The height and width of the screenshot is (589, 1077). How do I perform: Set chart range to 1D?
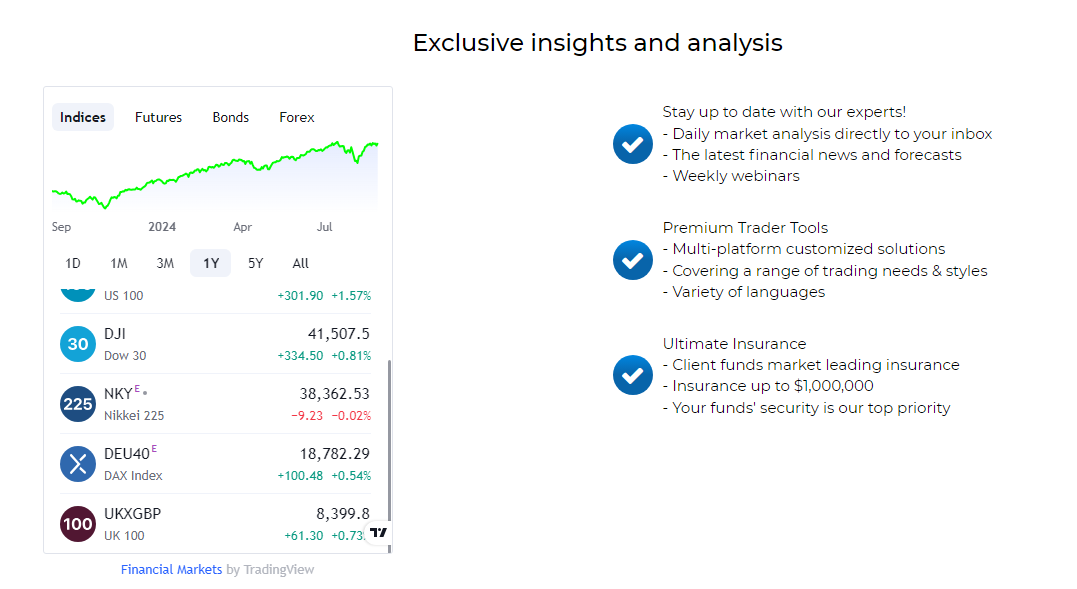tap(73, 263)
